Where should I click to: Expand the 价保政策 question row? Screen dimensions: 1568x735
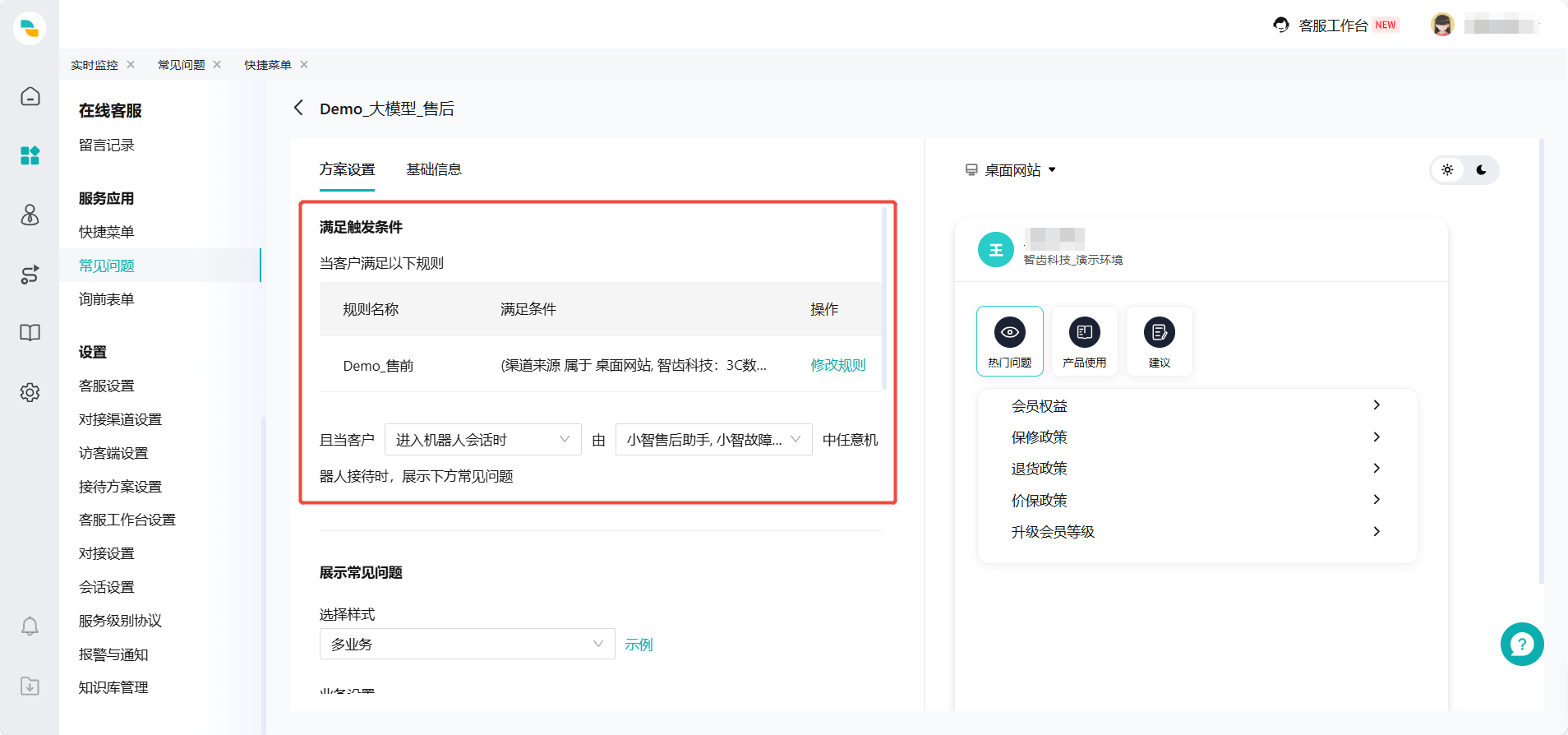1197,500
